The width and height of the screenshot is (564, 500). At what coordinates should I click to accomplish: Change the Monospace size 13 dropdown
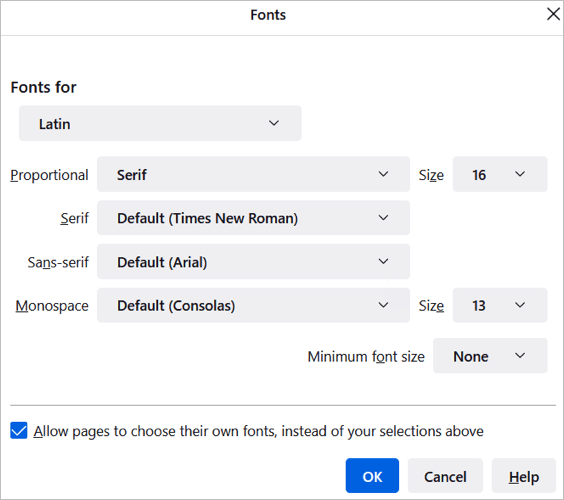coord(500,305)
